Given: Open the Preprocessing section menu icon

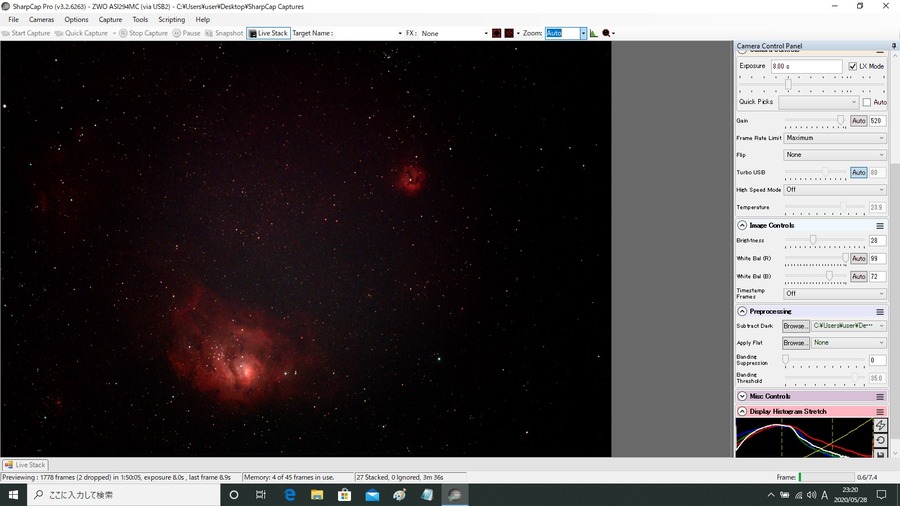Looking at the screenshot, I should [x=879, y=312].
